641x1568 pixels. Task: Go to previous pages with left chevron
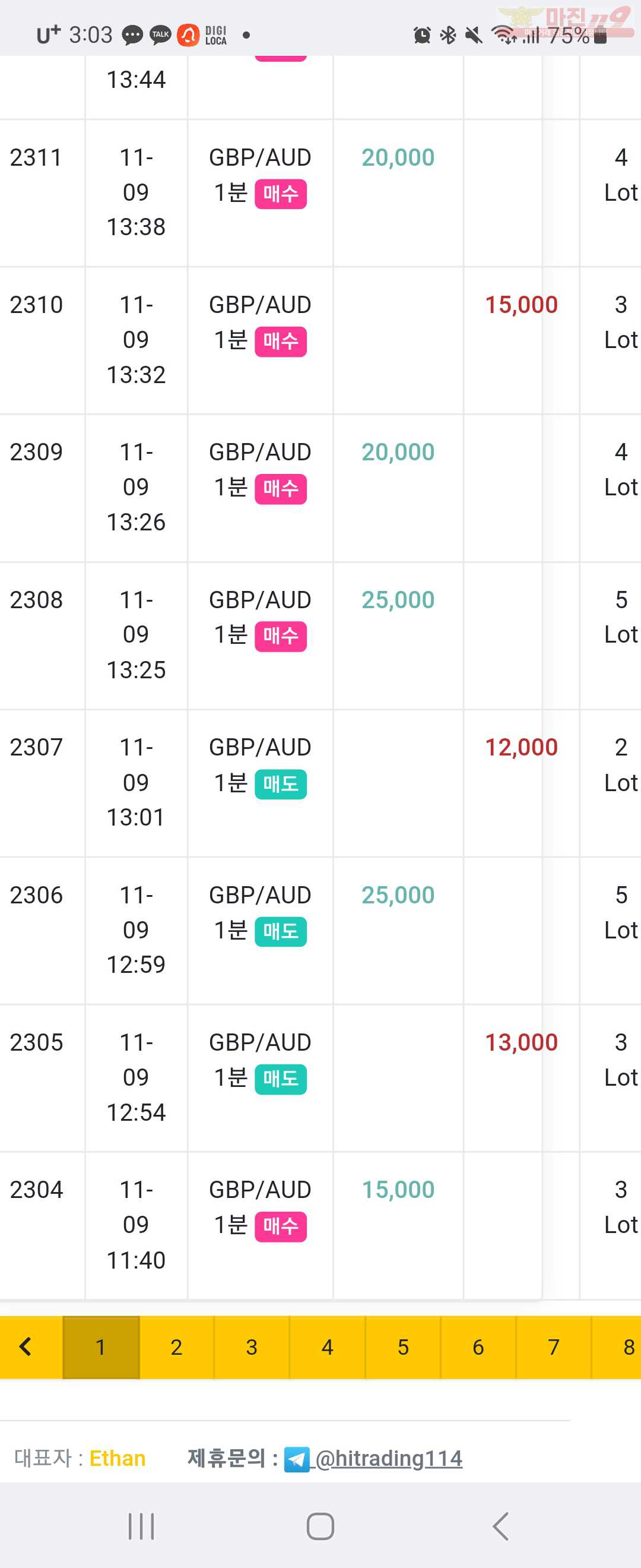coord(26,1347)
